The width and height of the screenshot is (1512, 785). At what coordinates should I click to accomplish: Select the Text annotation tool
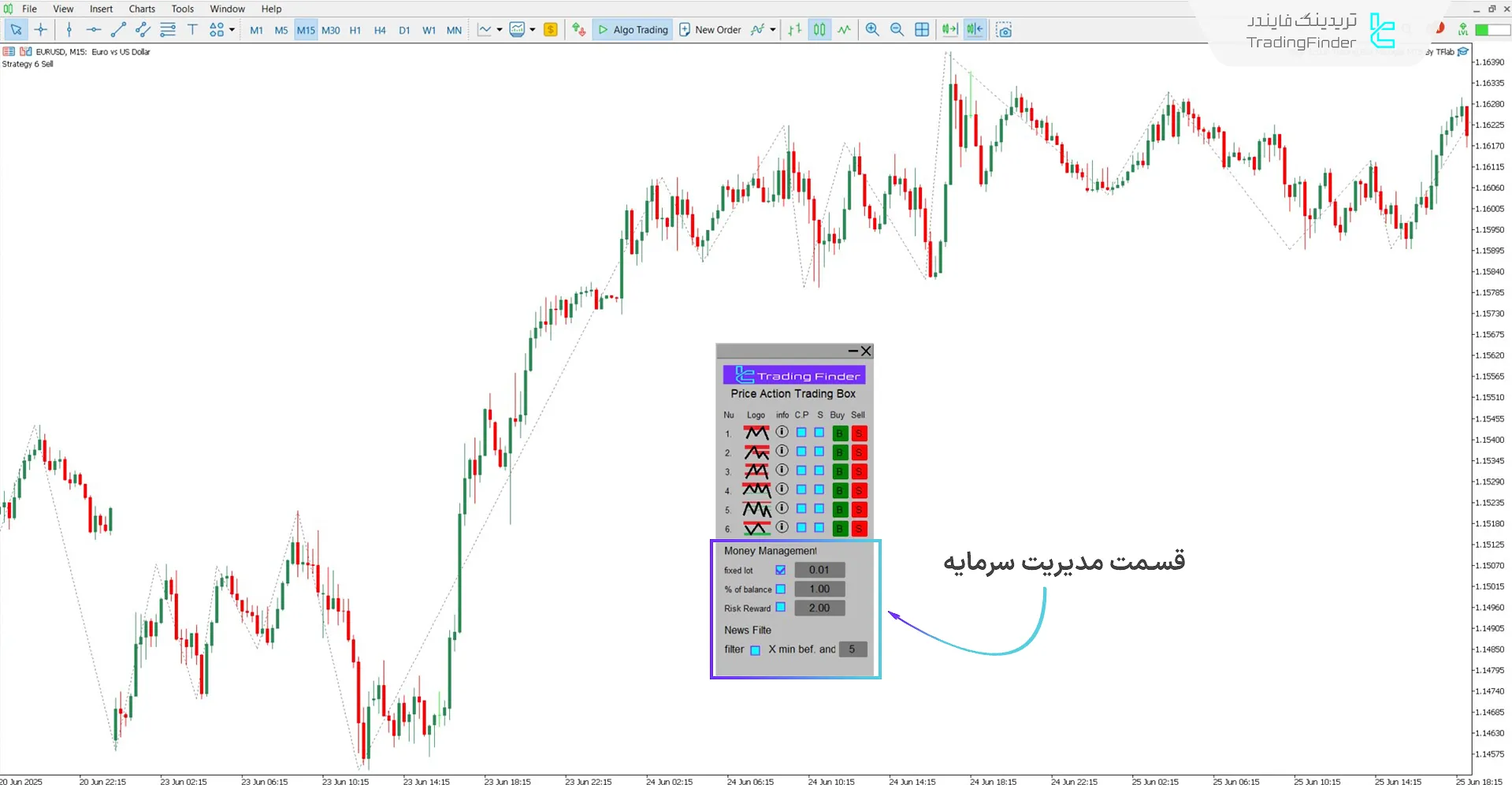pyautogui.click(x=192, y=29)
